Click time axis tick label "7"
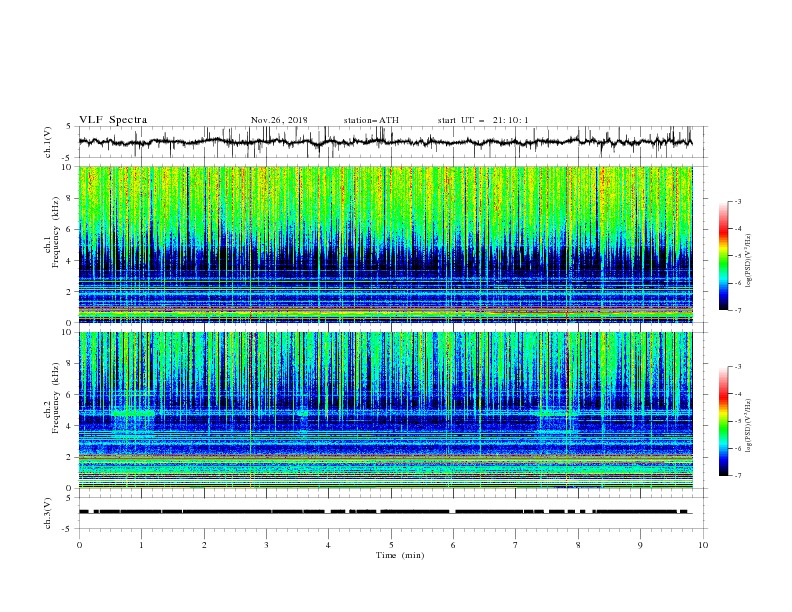792x612 pixels. coord(516,545)
